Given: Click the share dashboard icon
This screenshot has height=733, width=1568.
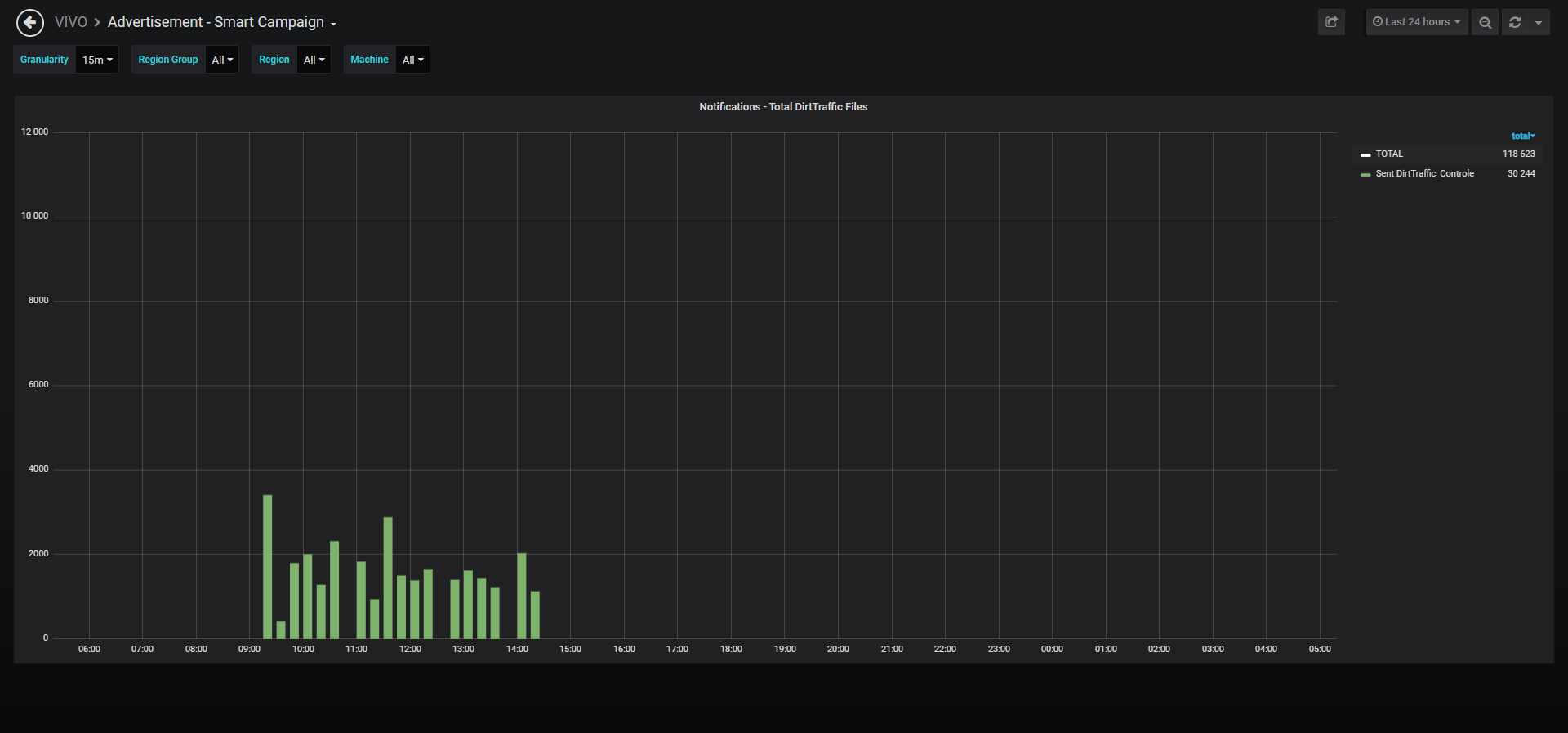Looking at the screenshot, I should [1331, 22].
